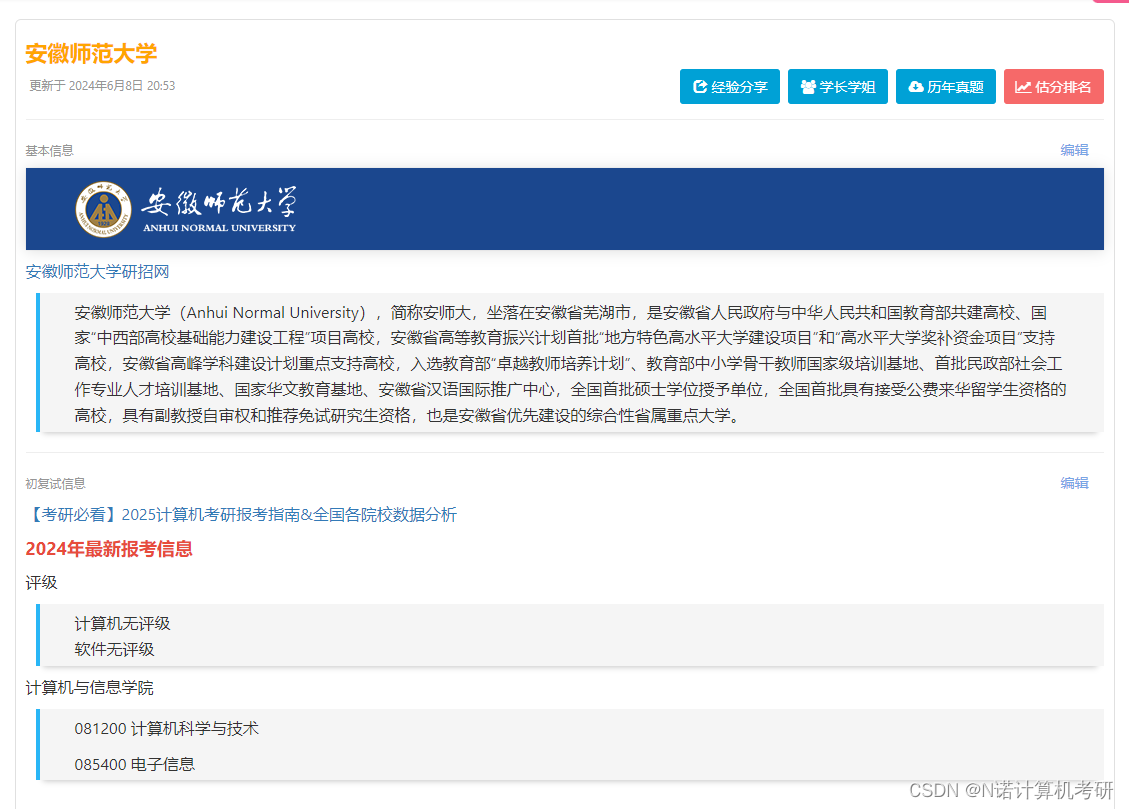
Task: Open the 经验分享 experience sharing button
Action: coord(729,86)
